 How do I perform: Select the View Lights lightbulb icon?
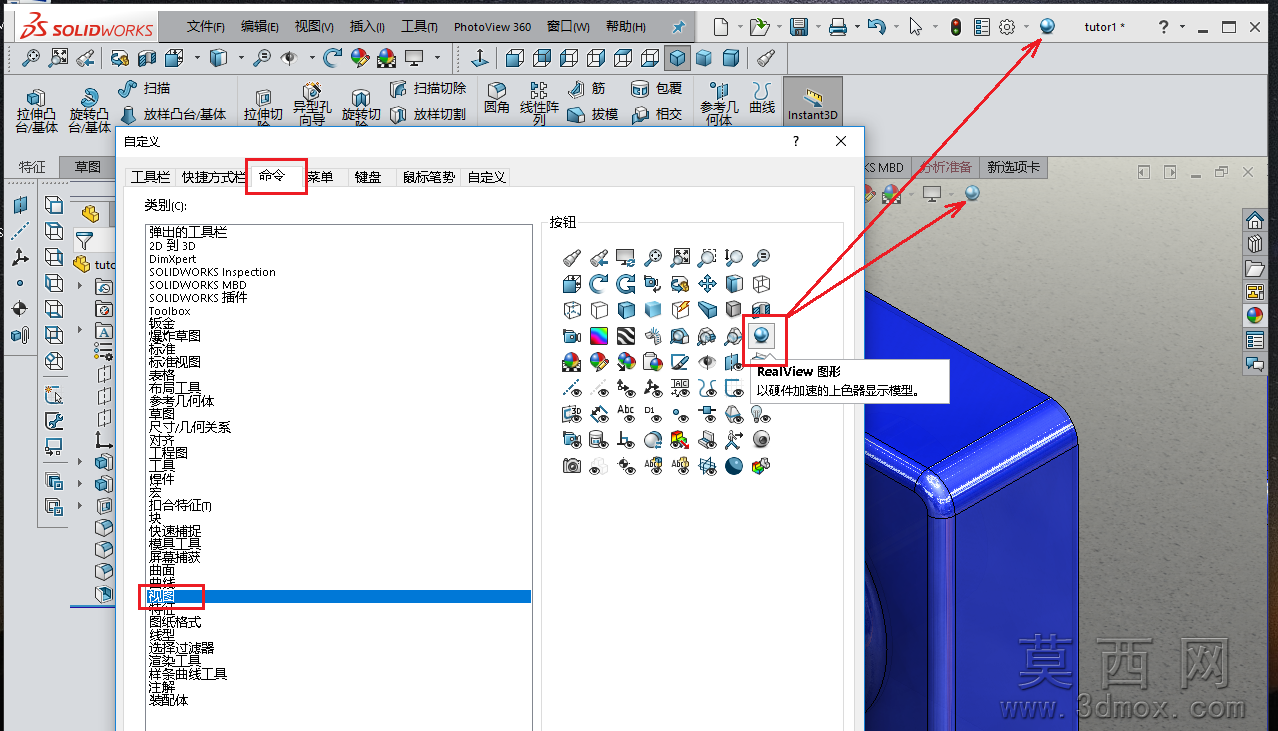(x=761, y=414)
